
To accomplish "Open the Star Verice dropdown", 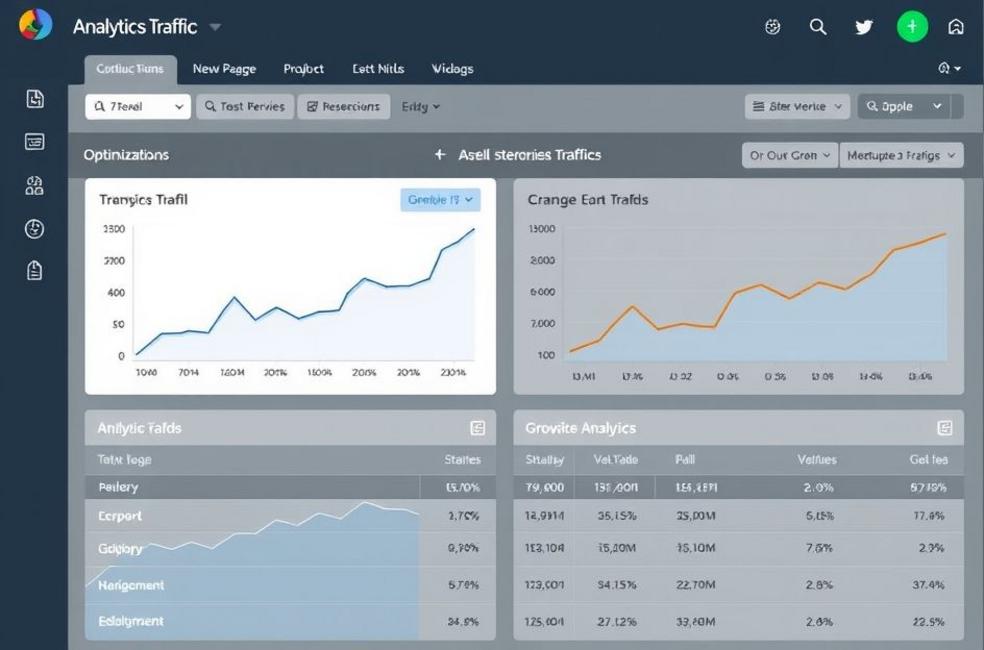I will click(797, 106).
